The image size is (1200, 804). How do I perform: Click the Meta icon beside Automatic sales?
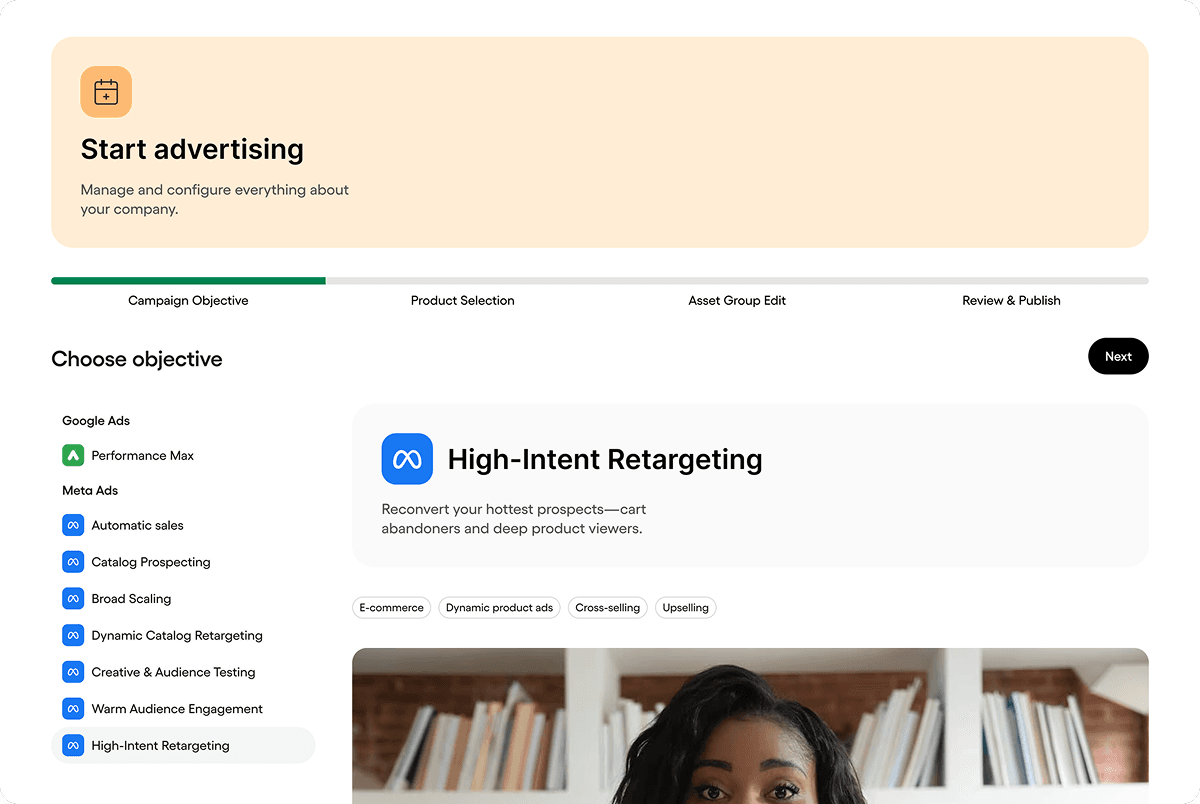click(x=72, y=525)
